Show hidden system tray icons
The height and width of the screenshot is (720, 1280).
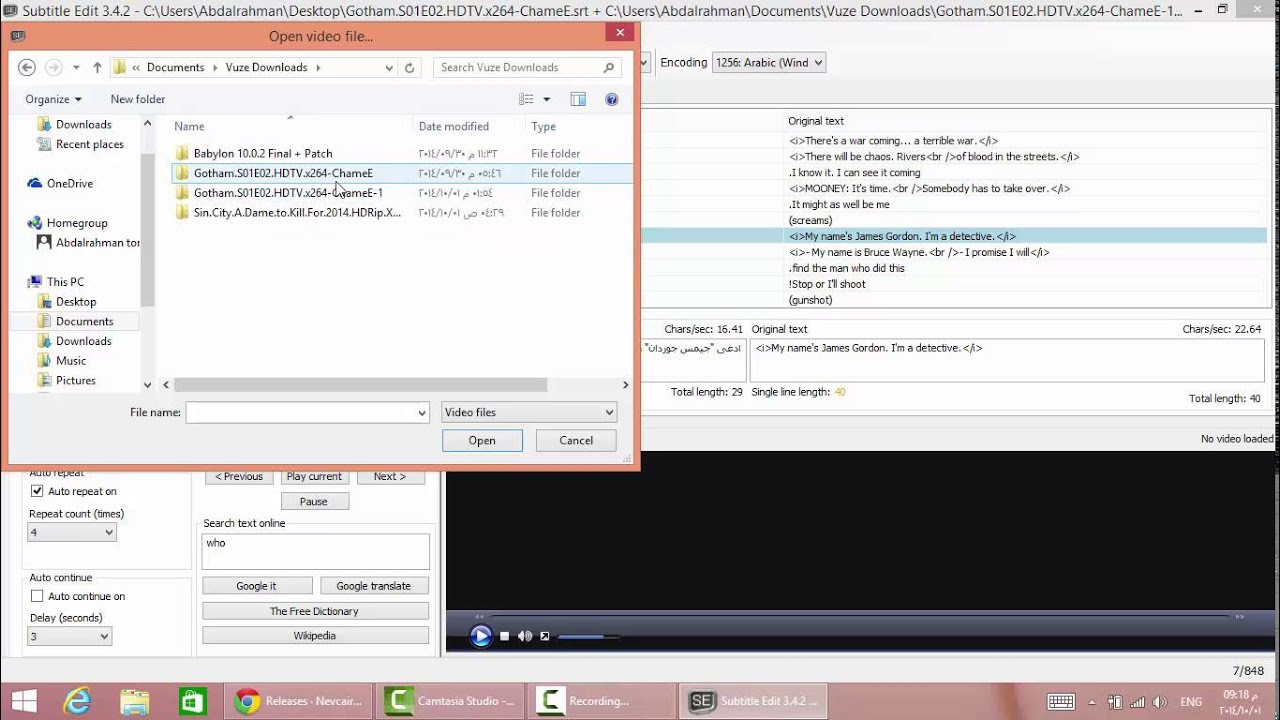[1092, 702]
